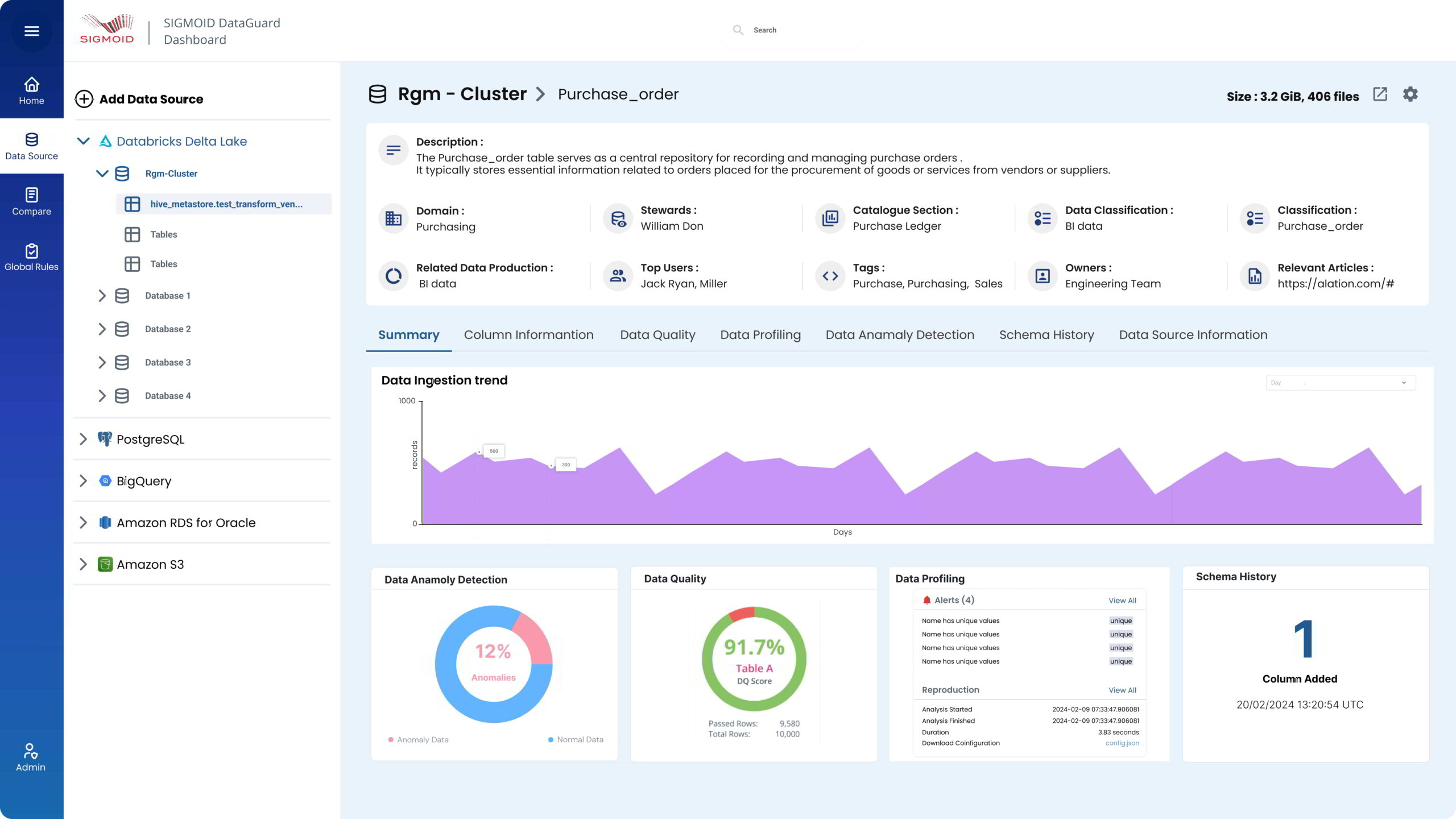Open the Compare sidebar icon
The width and height of the screenshot is (1456, 819).
pos(31,202)
